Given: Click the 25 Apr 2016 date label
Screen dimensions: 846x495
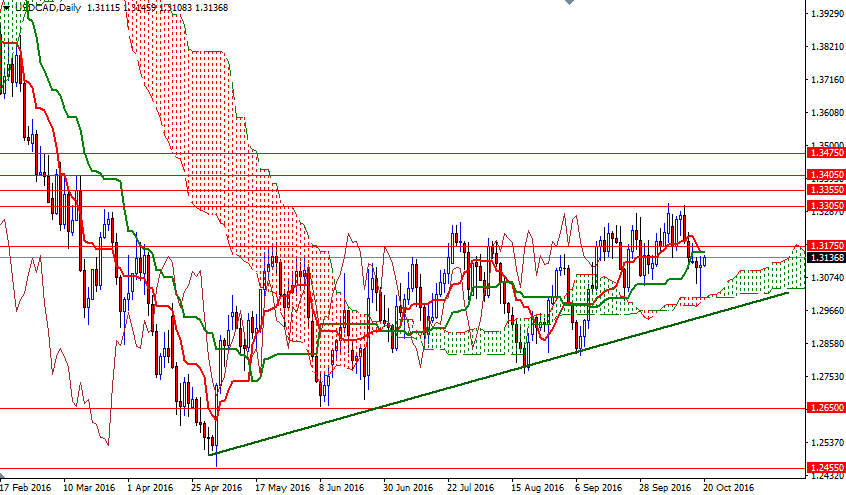Looking at the screenshot, I should [x=217, y=488].
